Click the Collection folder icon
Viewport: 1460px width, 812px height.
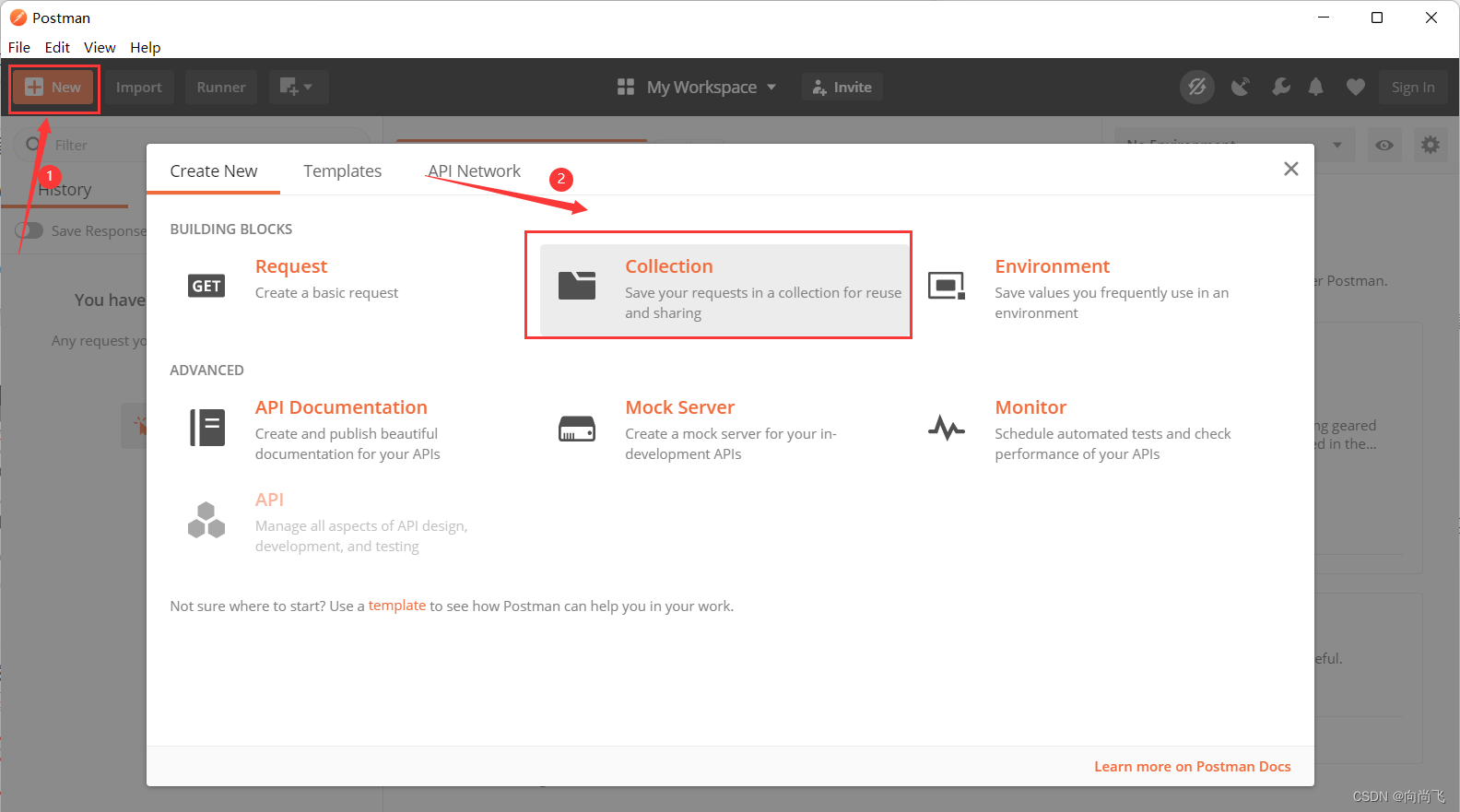click(577, 286)
